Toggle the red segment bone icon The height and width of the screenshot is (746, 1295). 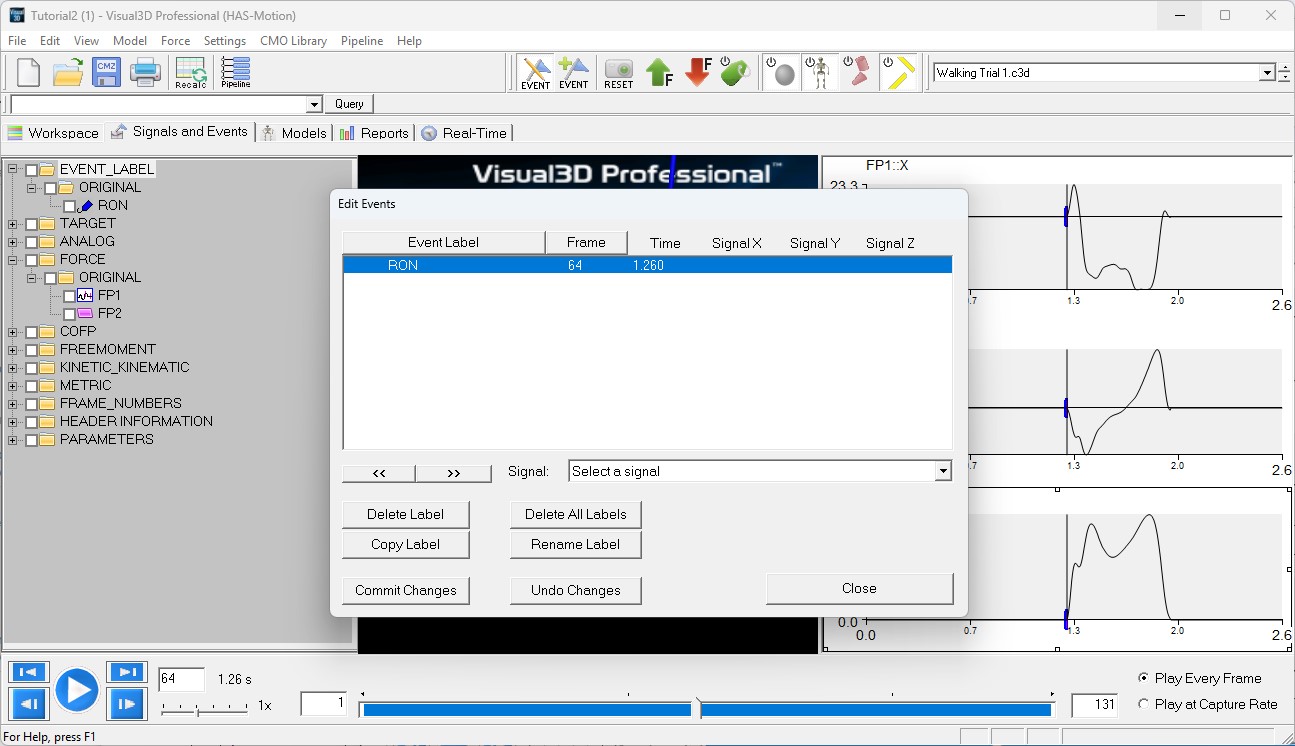coord(857,73)
